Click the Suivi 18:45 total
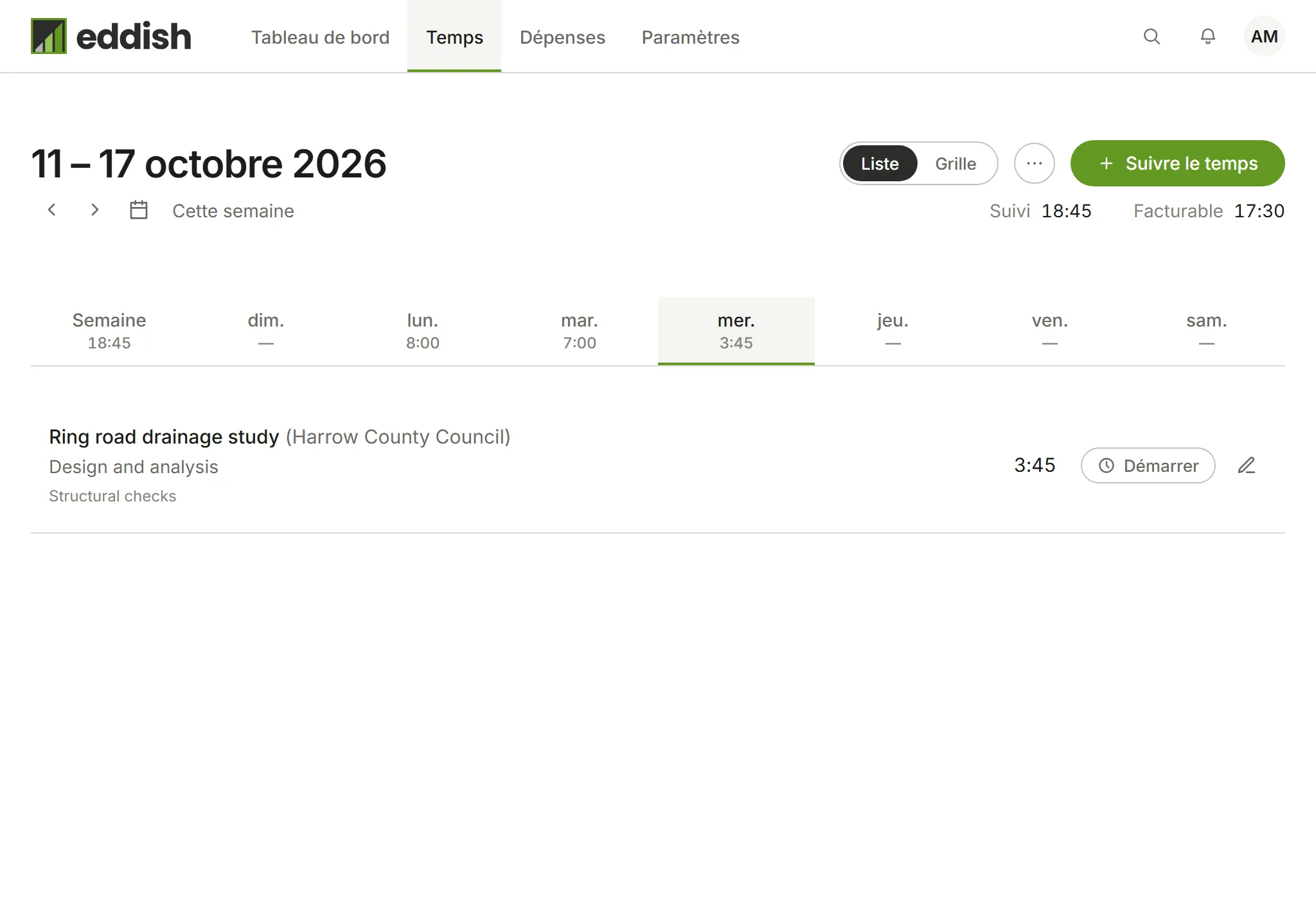The image size is (1316, 900). coord(1040,211)
